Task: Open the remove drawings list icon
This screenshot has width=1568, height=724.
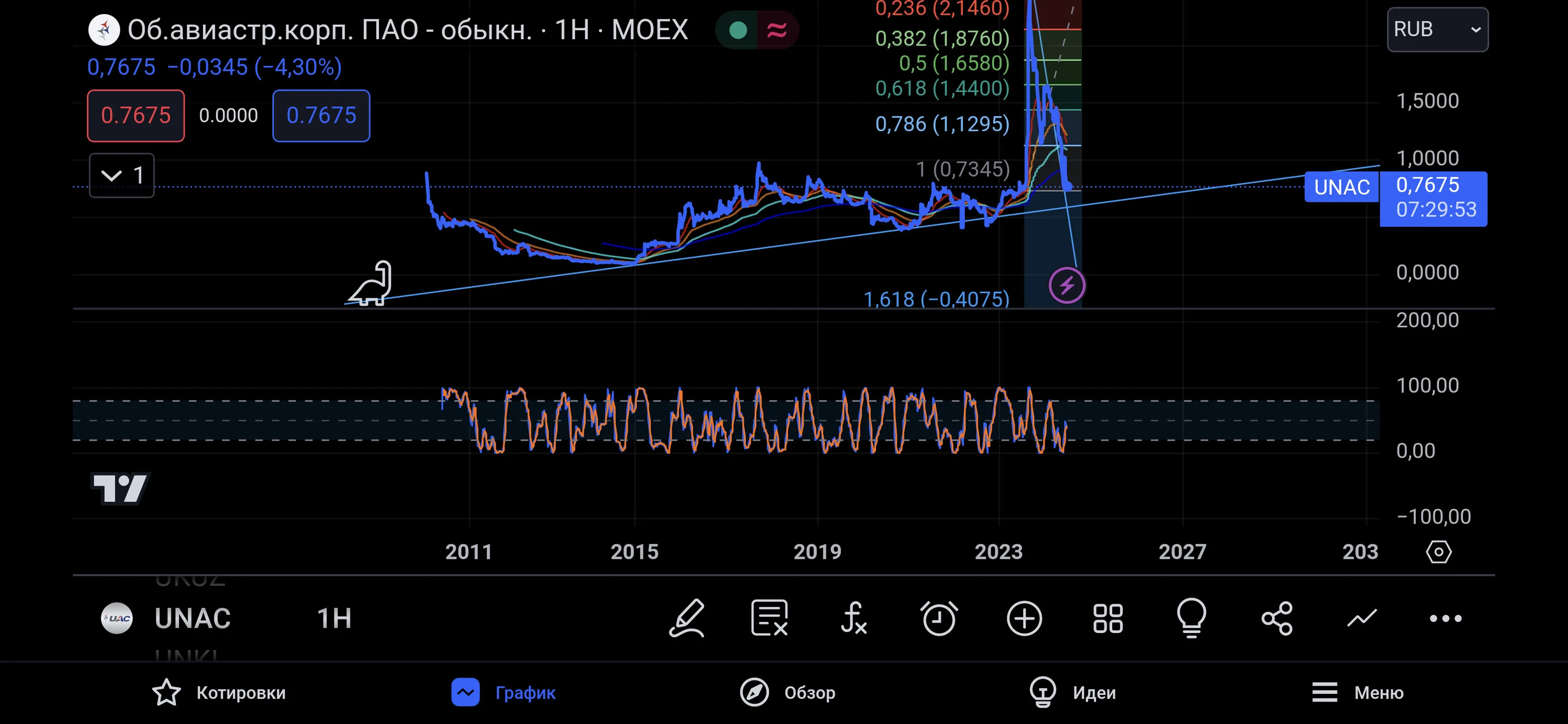Action: [x=770, y=618]
